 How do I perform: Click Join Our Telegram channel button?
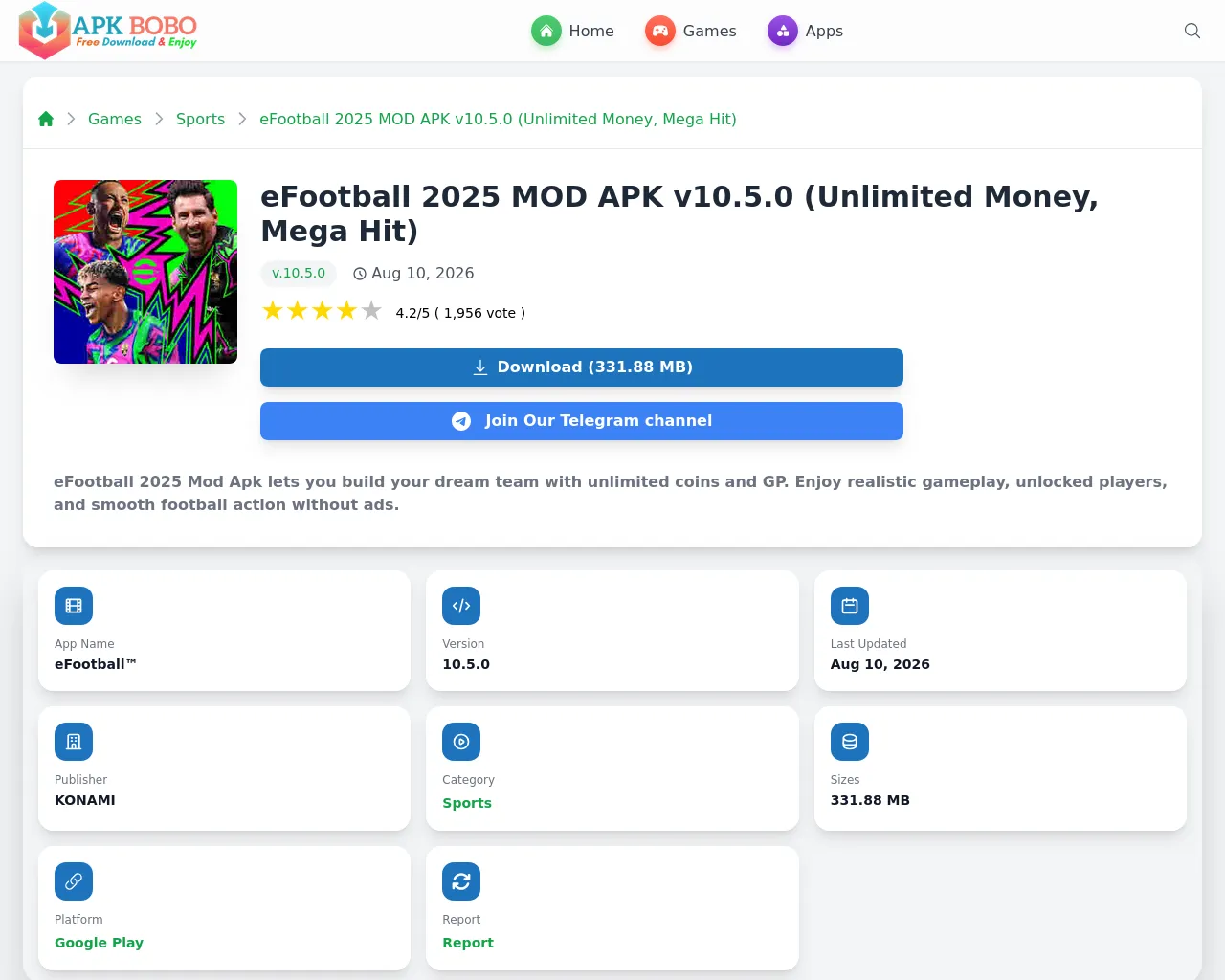(x=582, y=421)
